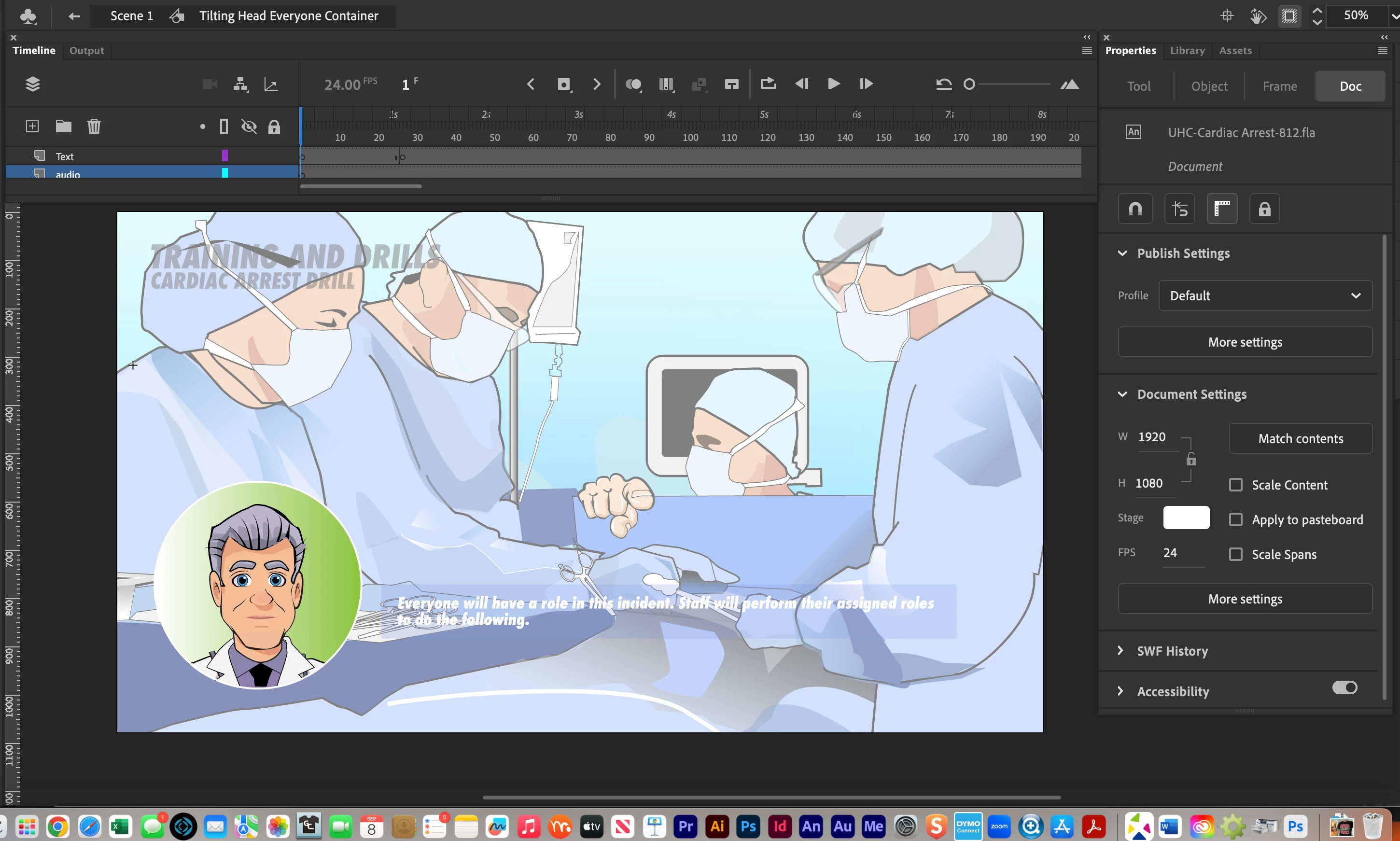The image size is (1400, 841).
Task: Check the Apply to pasteboard option
Action: pyautogui.click(x=1236, y=519)
